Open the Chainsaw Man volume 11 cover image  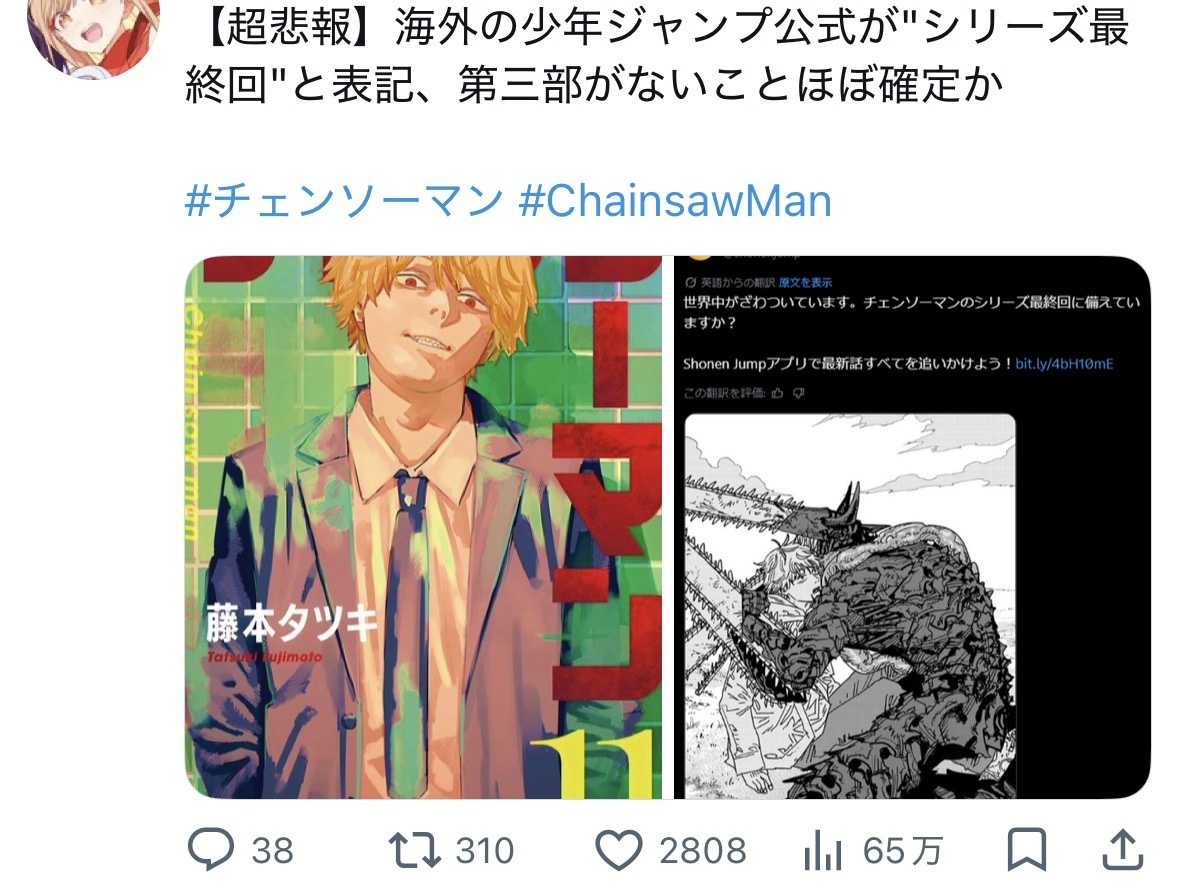tap(423, 527)
